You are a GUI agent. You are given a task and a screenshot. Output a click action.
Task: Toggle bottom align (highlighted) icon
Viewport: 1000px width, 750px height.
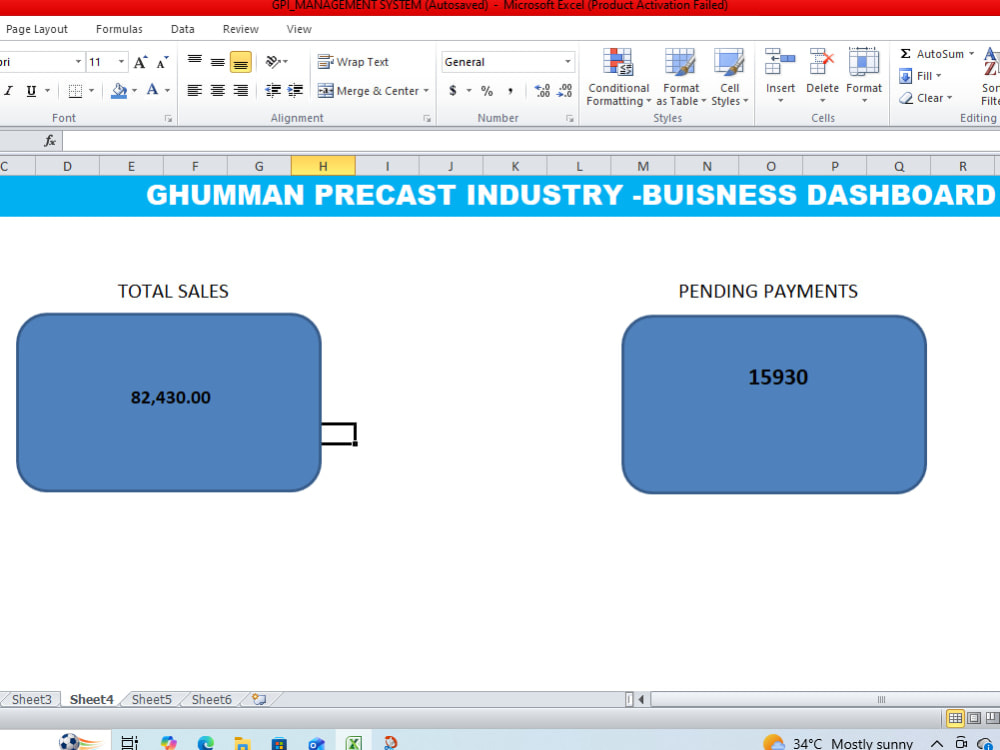point(240,62)
